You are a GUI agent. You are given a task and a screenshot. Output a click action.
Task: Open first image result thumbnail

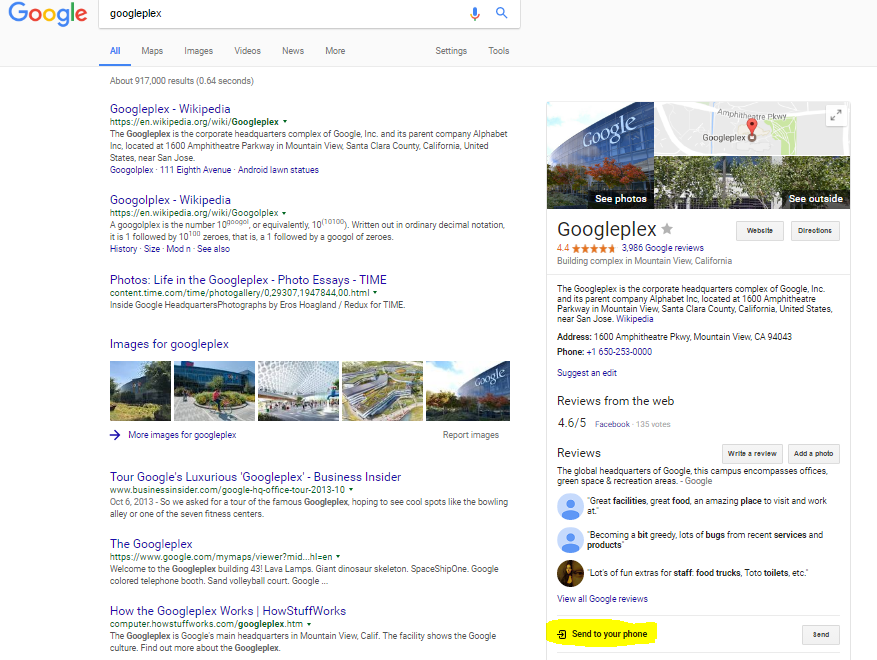tap(140, 391)
